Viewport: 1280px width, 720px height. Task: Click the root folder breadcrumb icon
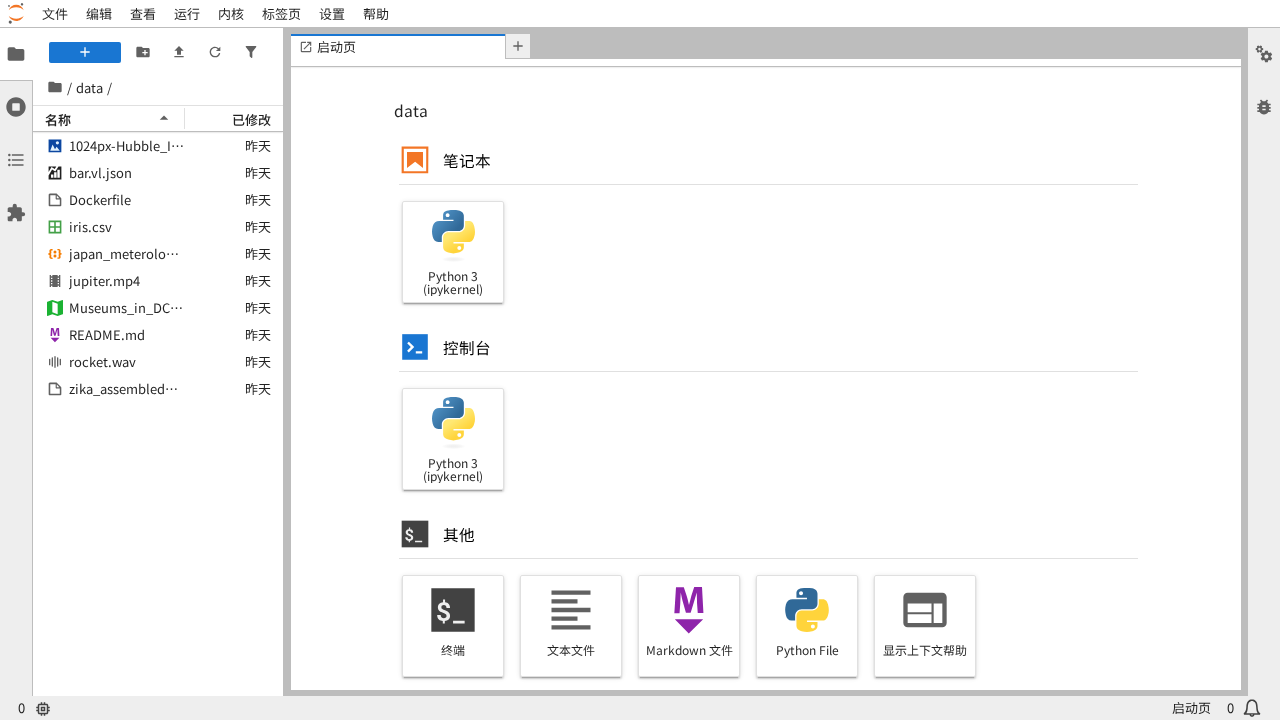pos(55,88)
